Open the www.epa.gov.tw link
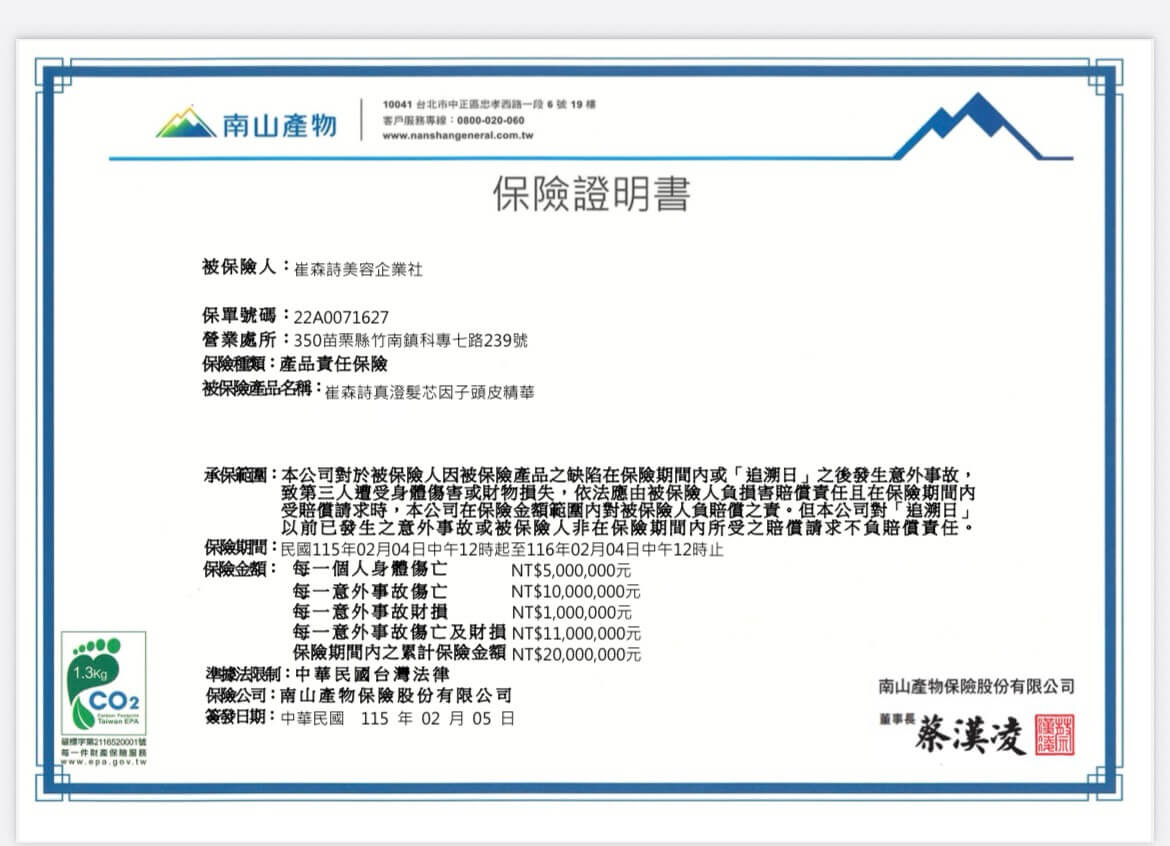 point(103,762)
